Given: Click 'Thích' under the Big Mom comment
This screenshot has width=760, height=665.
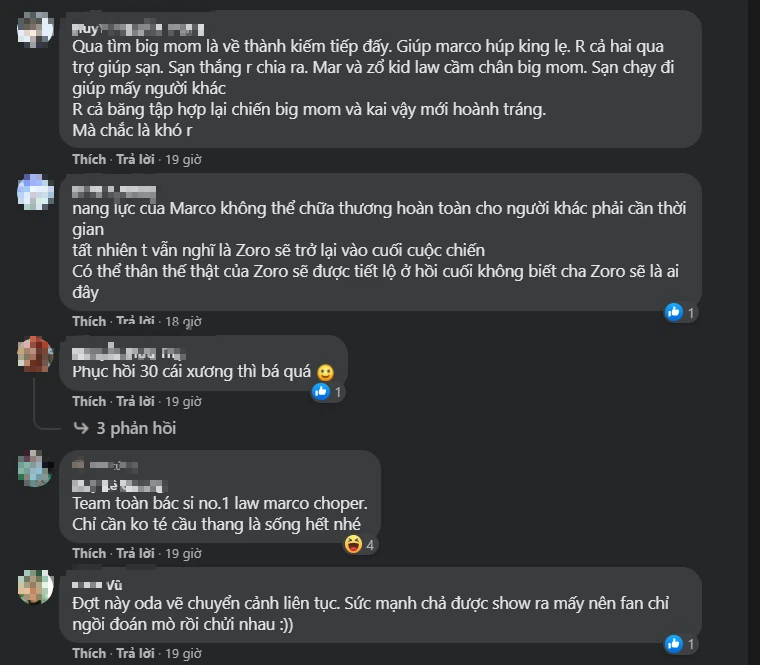Looking at the screenshot, I should point(89,159).
